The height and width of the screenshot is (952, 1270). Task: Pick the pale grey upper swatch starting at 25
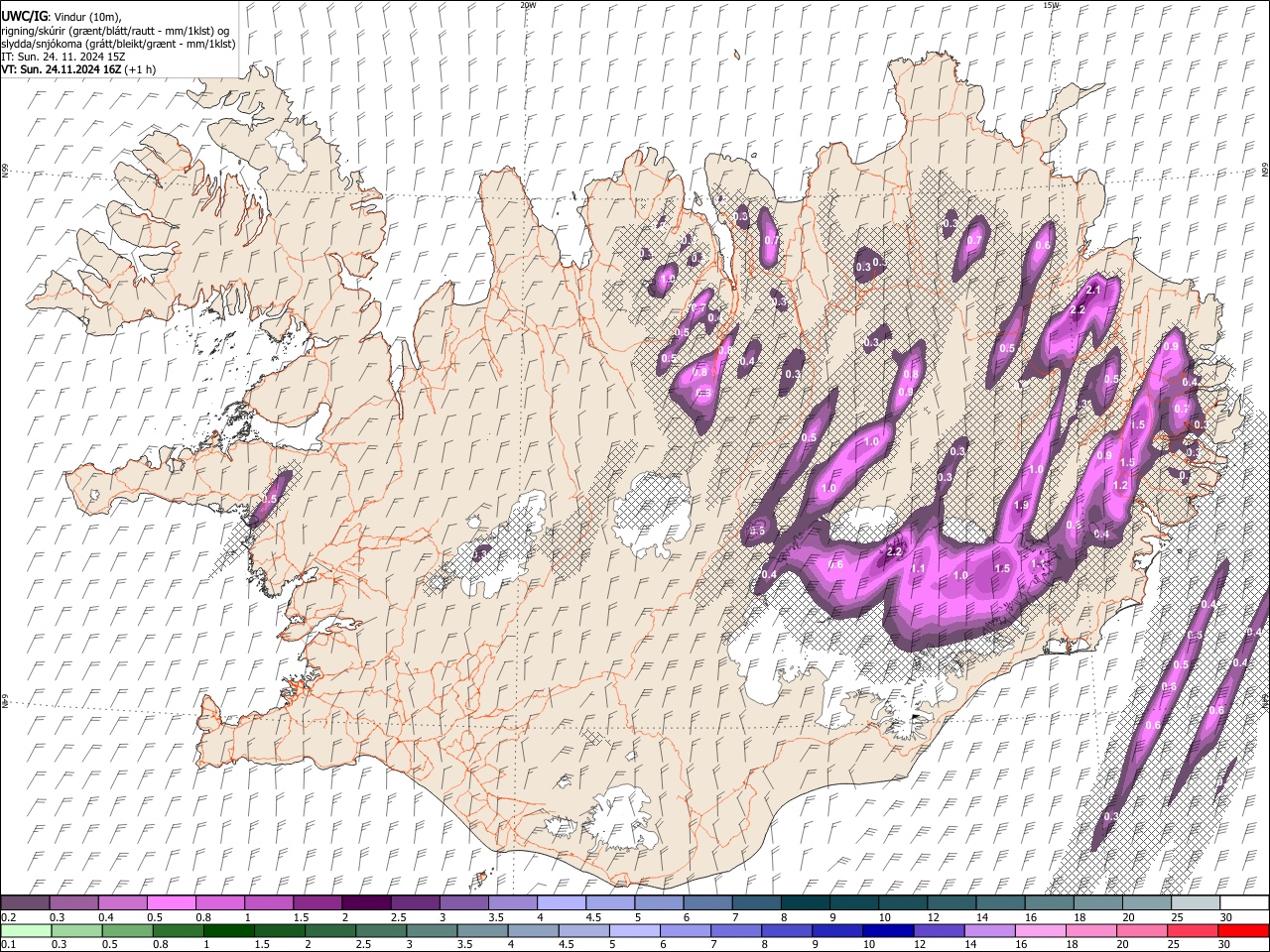coord(1196,902)
